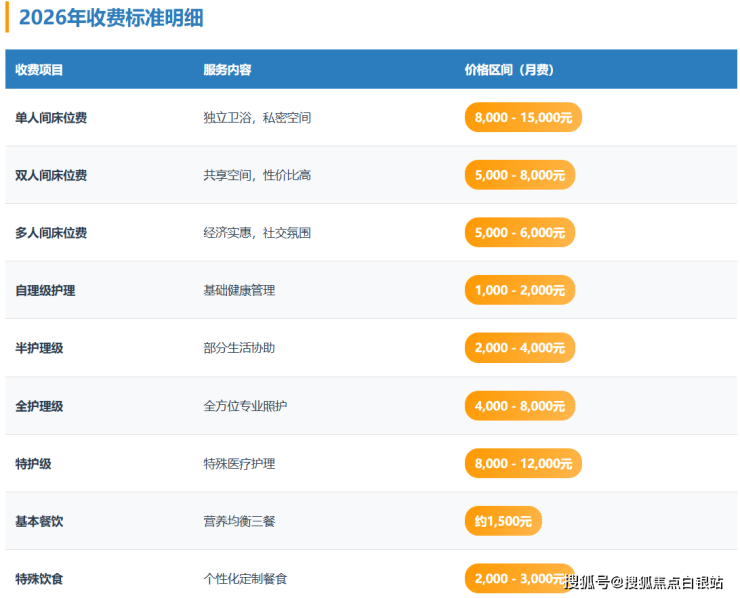This screenshot has width=740, height=598.
Task: Click the 搜狐号@搜狐焦点白银站 watermark
Action: [x=643, y=582]
